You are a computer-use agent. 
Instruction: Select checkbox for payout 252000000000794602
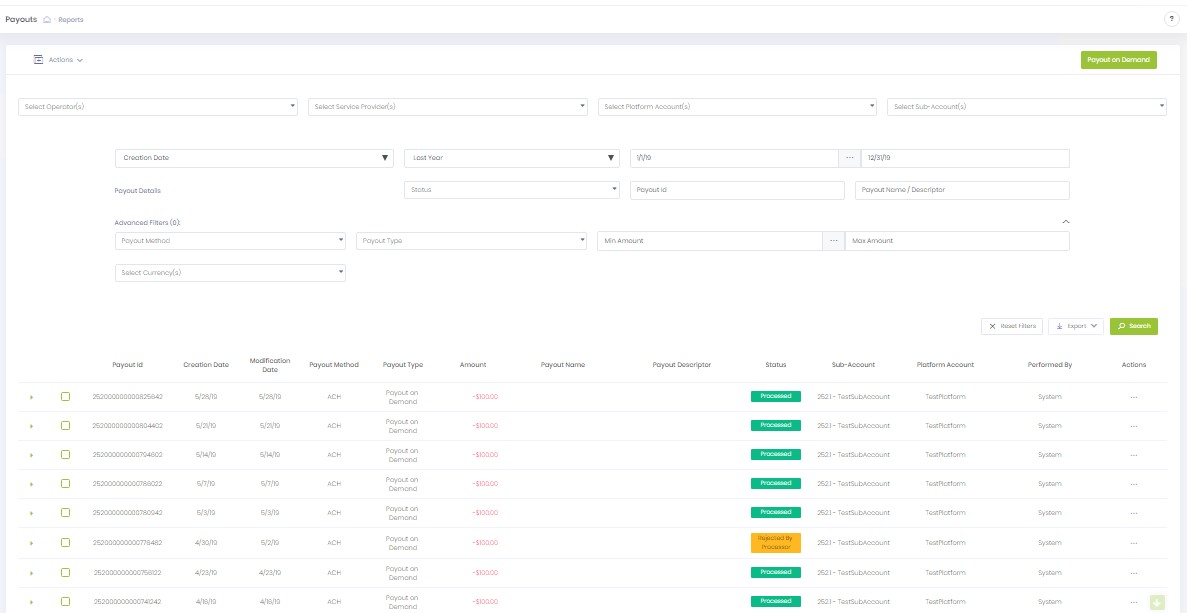click(65, 455)
